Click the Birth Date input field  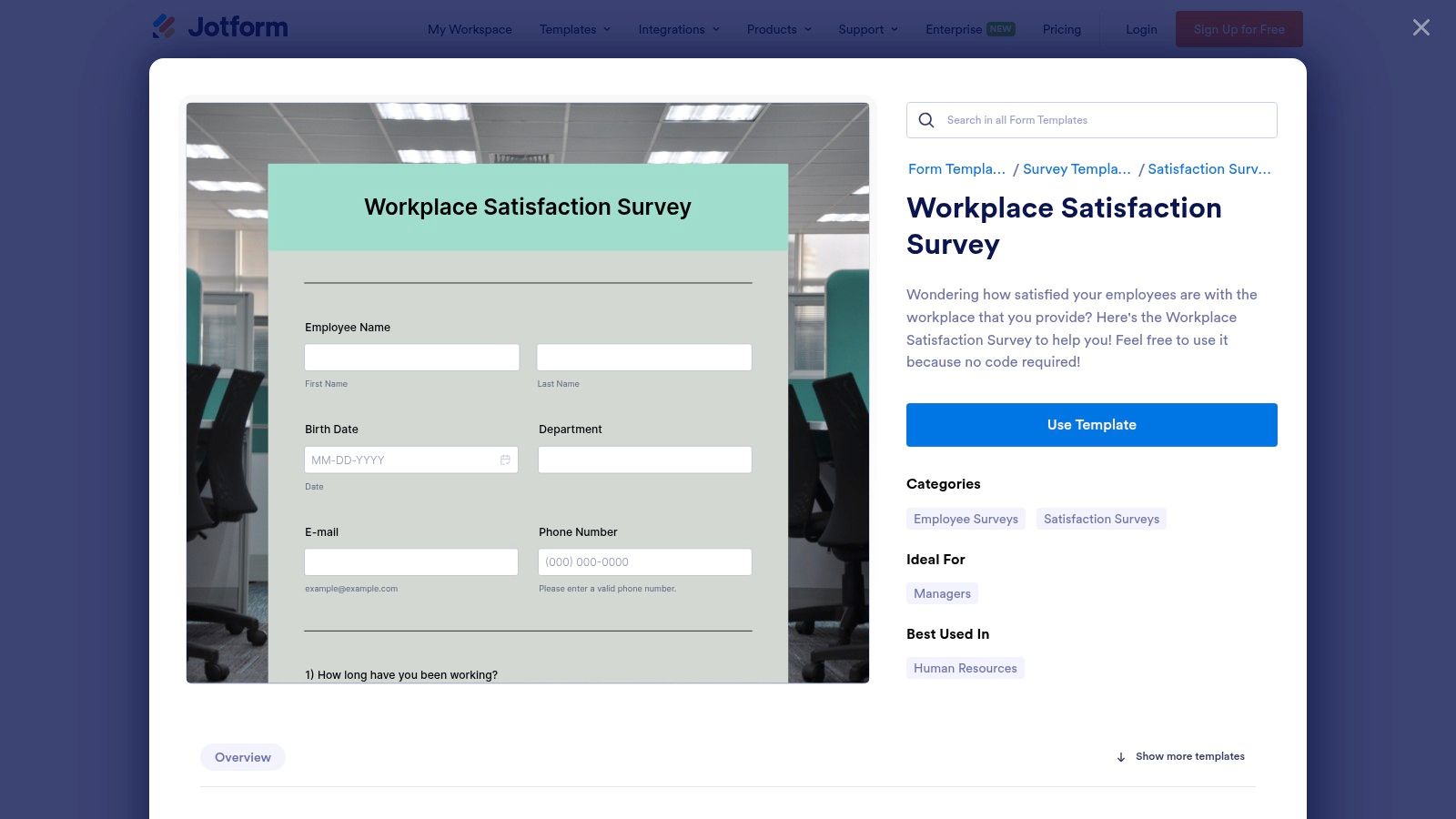[411, 460]
